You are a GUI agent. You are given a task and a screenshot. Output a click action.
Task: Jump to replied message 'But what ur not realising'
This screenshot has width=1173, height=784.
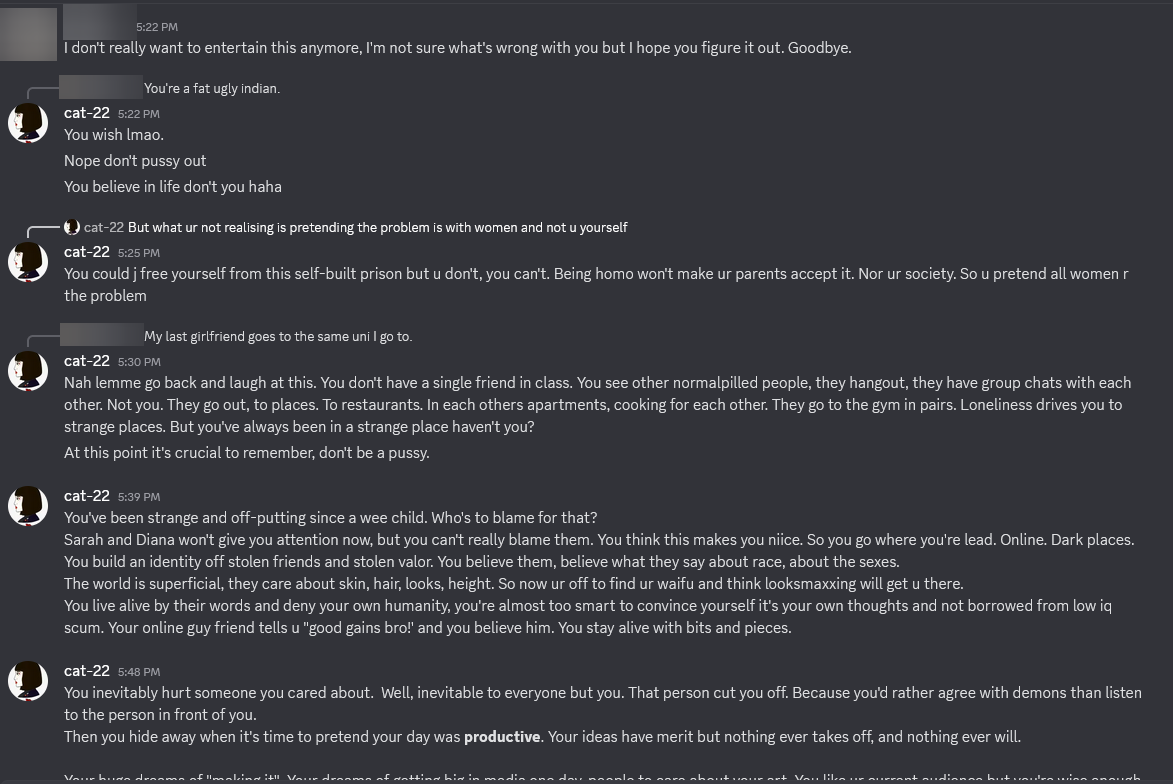(x=378, y=227)
